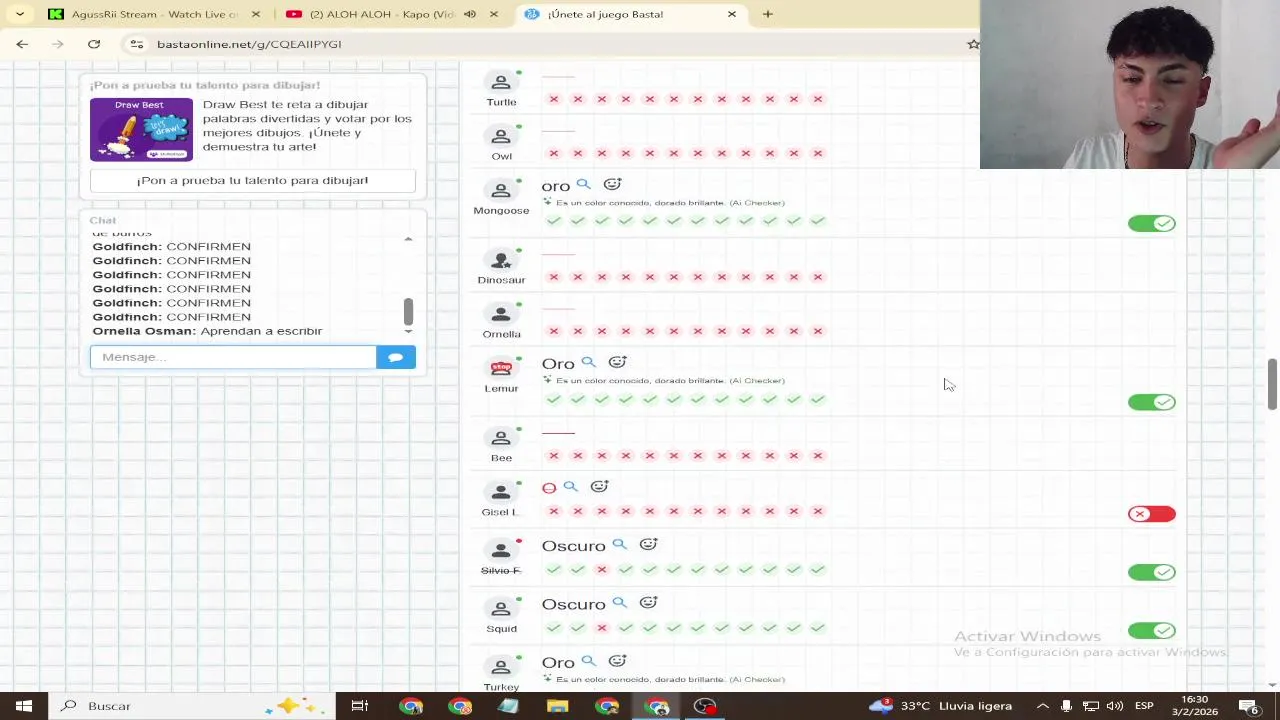React to Turkey's Oro answer
Image resolution: width=1280 pixels, height=720 pixels.
(618, 661)
